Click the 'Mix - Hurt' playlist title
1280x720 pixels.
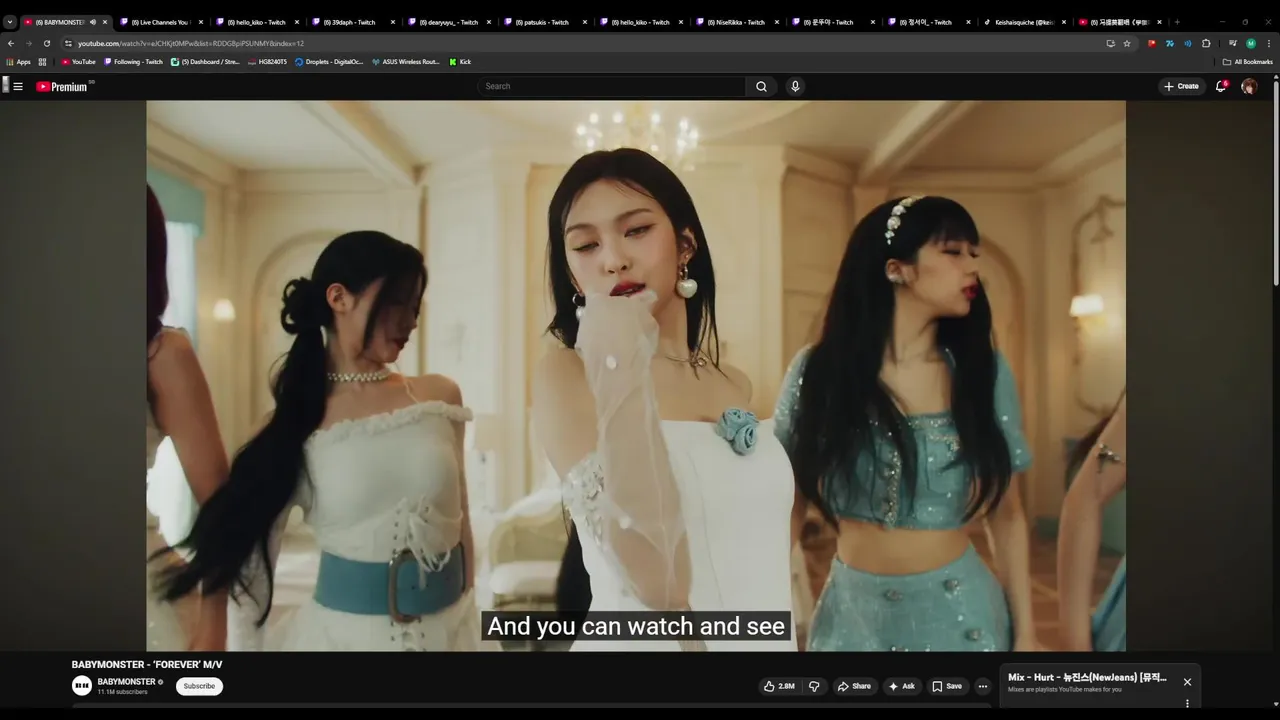click(x=1087, y=677)
